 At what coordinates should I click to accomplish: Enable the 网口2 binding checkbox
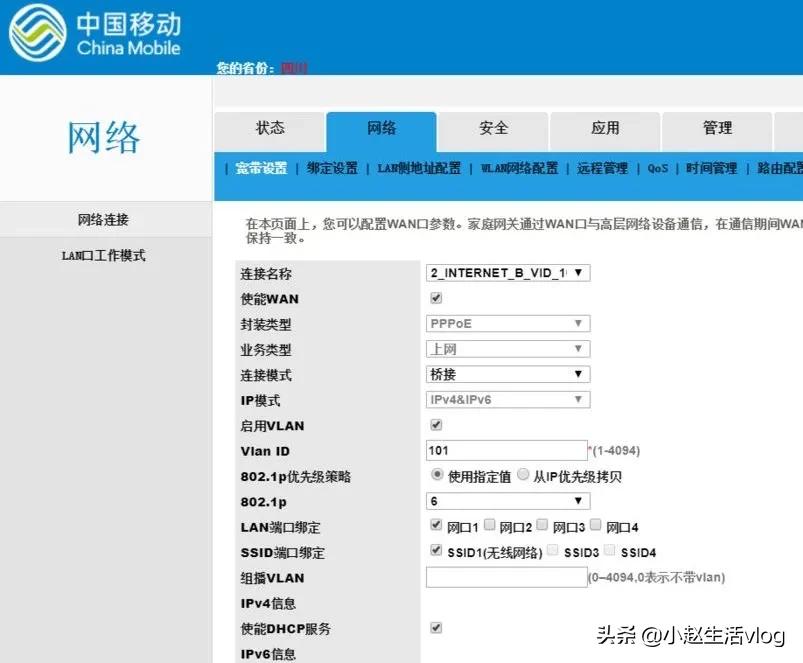(x=489, y=524)
